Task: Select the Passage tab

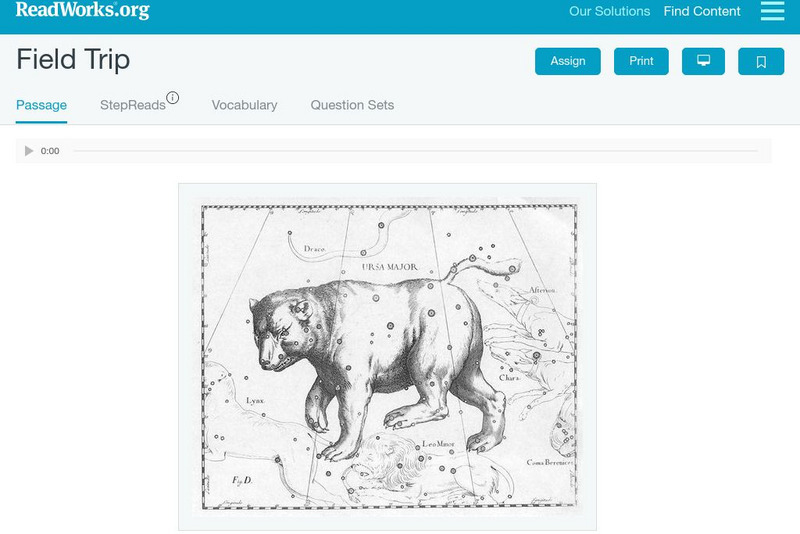Action: tap(41, 105)
